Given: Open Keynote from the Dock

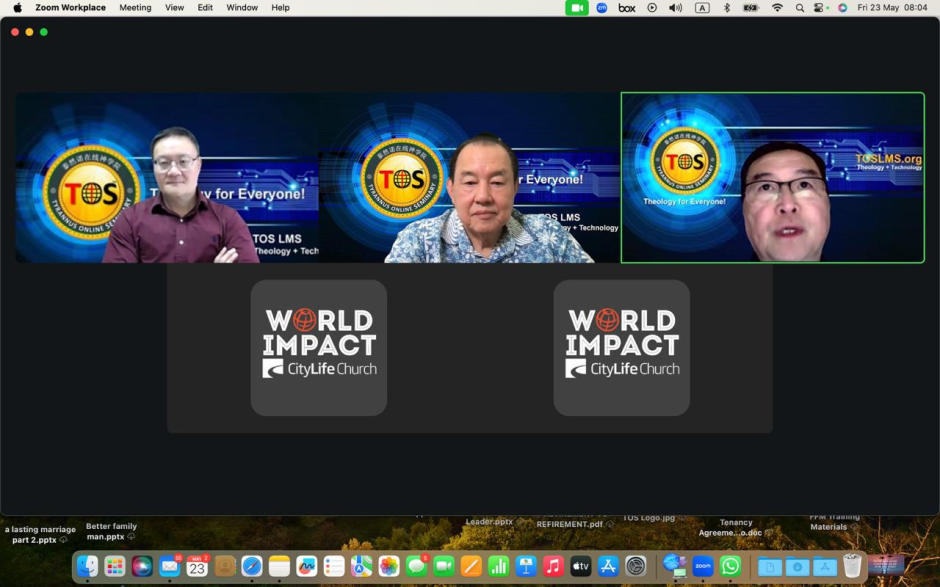Looking at the screenshot, I should [x=526, y=566].
